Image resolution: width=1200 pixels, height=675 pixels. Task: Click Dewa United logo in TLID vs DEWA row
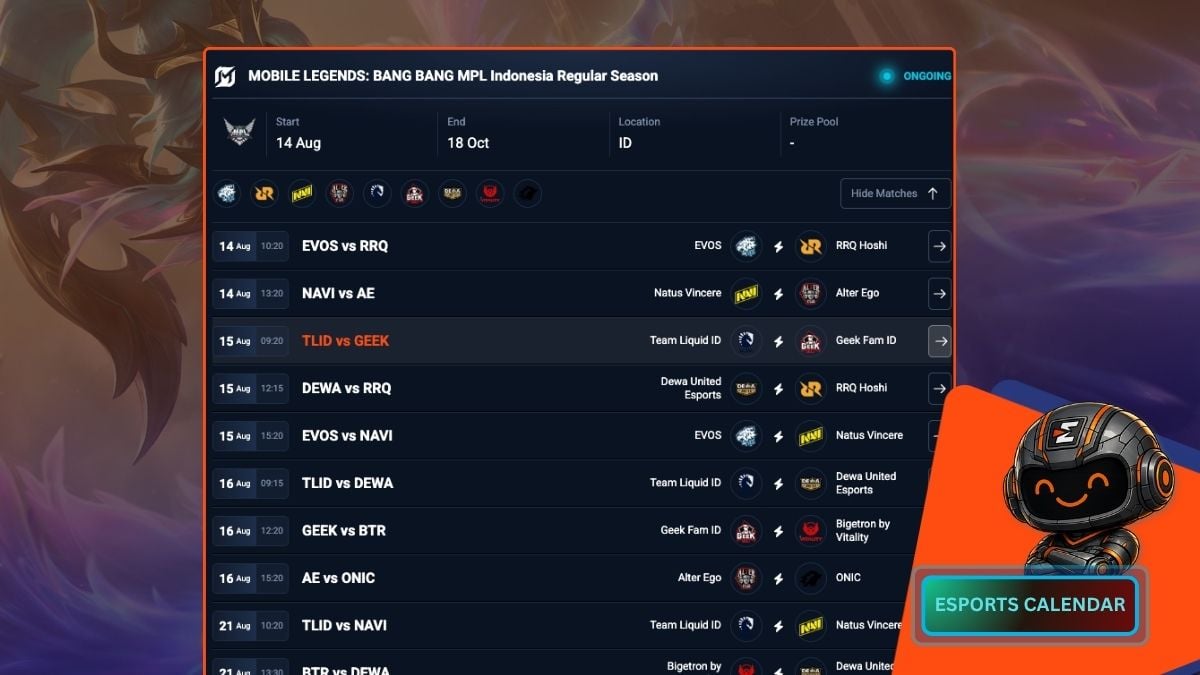tap(810, 483)
